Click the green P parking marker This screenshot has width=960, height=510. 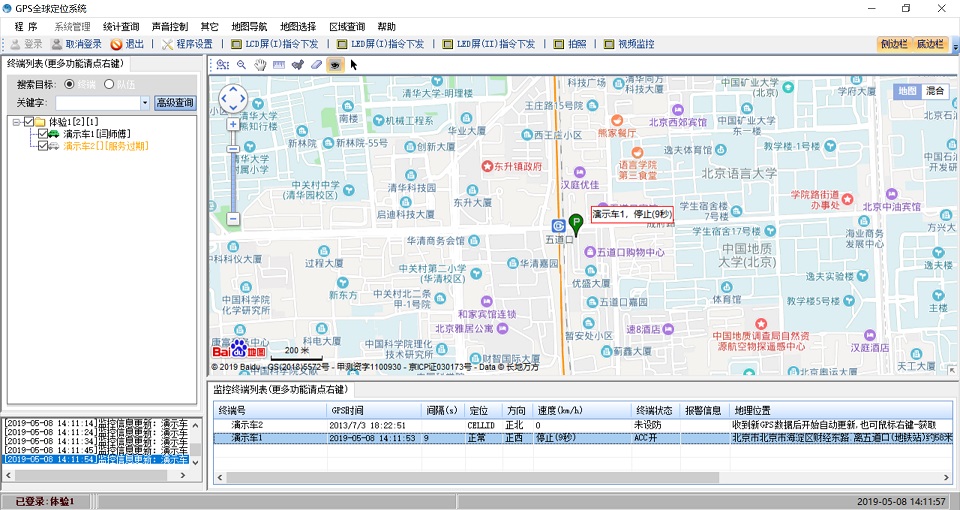tap(576, 224)
